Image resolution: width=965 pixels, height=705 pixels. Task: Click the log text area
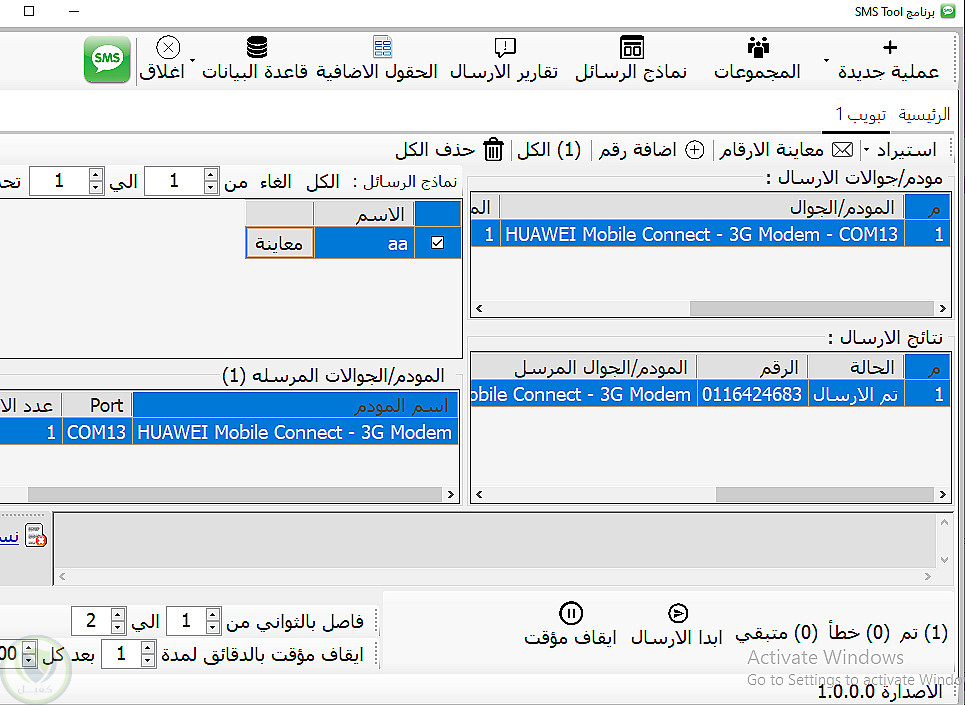click(x=495, y=541)
